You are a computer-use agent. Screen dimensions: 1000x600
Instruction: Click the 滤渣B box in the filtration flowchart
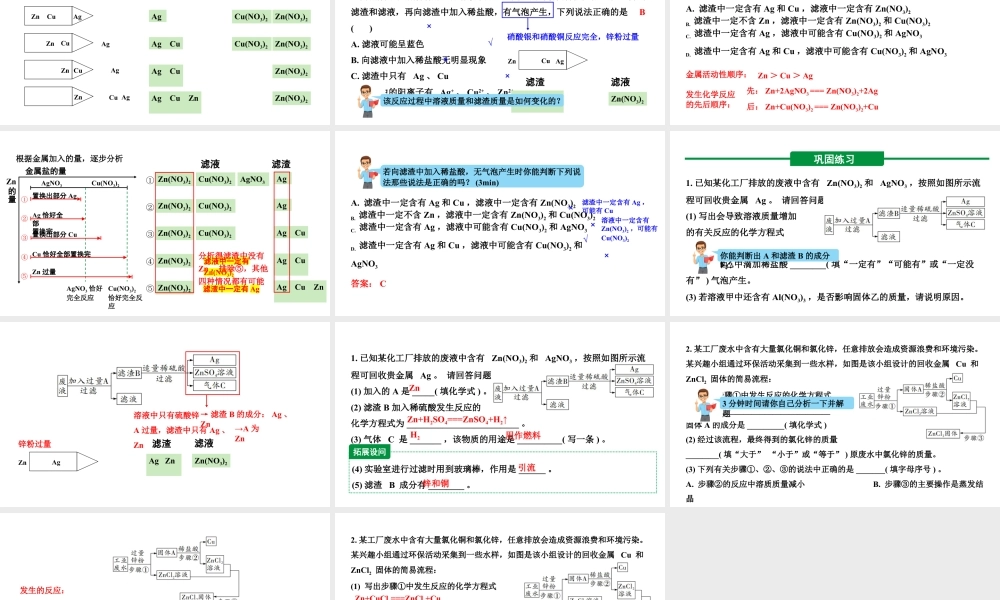point(129,373)
